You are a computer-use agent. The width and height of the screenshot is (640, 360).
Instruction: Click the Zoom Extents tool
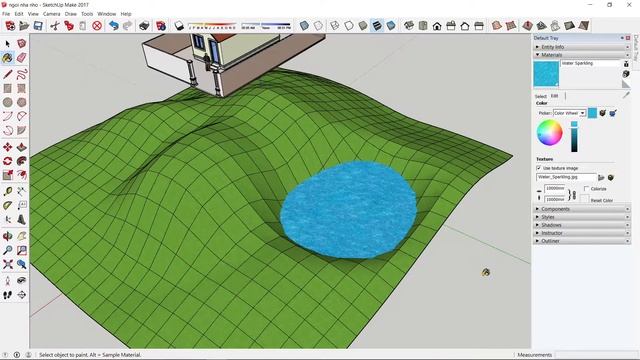tap(7, 264)
